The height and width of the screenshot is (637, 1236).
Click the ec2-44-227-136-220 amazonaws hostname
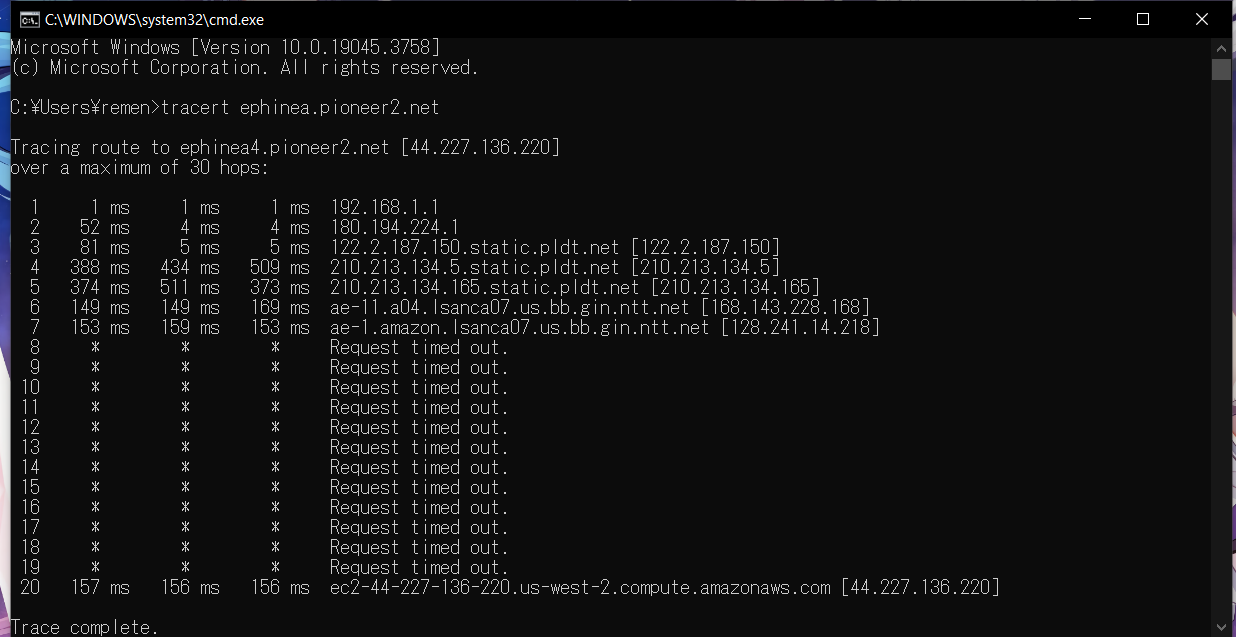click(580, 587)
